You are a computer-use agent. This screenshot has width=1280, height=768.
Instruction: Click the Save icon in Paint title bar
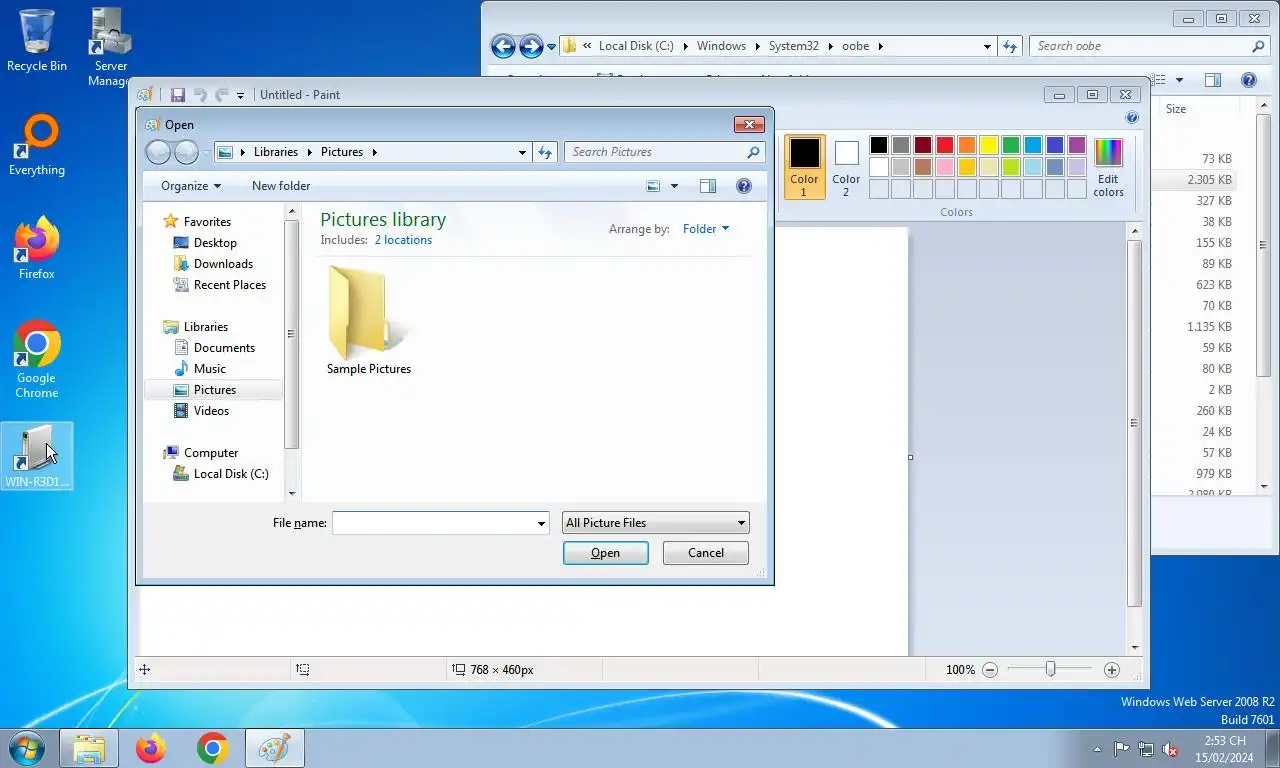(178, 95)
